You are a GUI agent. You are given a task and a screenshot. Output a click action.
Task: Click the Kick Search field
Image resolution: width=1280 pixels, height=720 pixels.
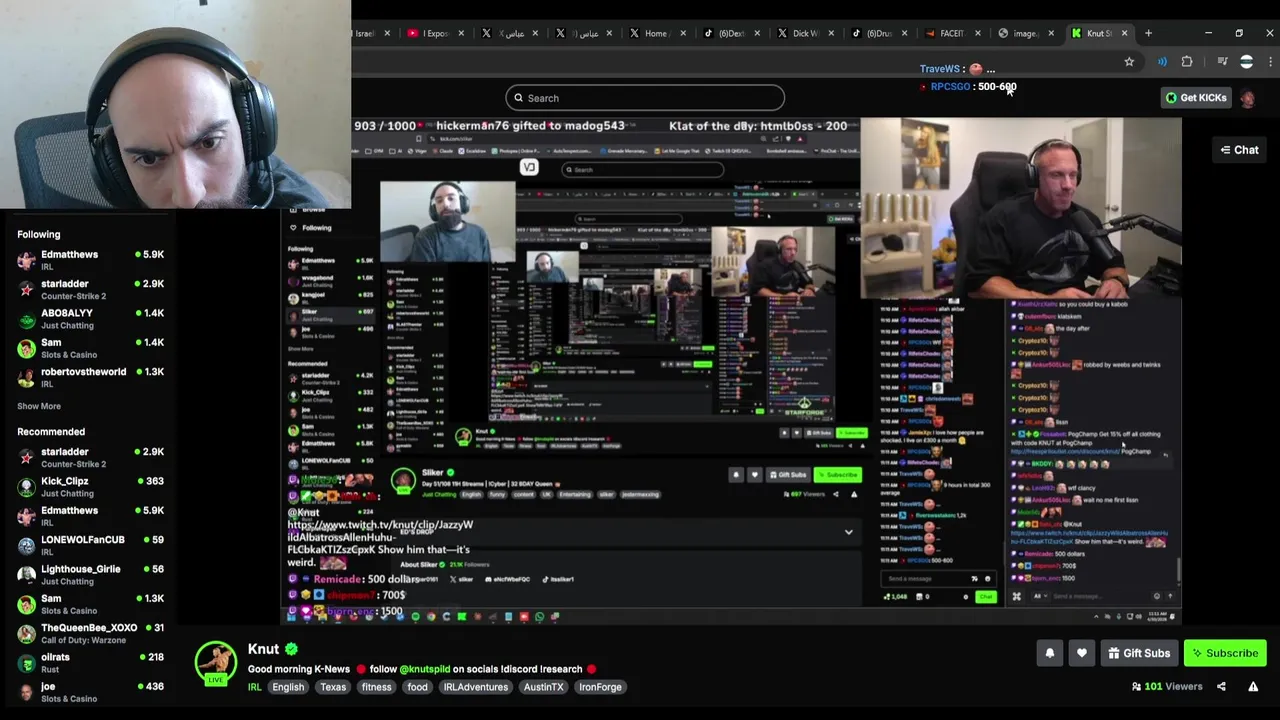pyautogui.click(x=645, y=98)
